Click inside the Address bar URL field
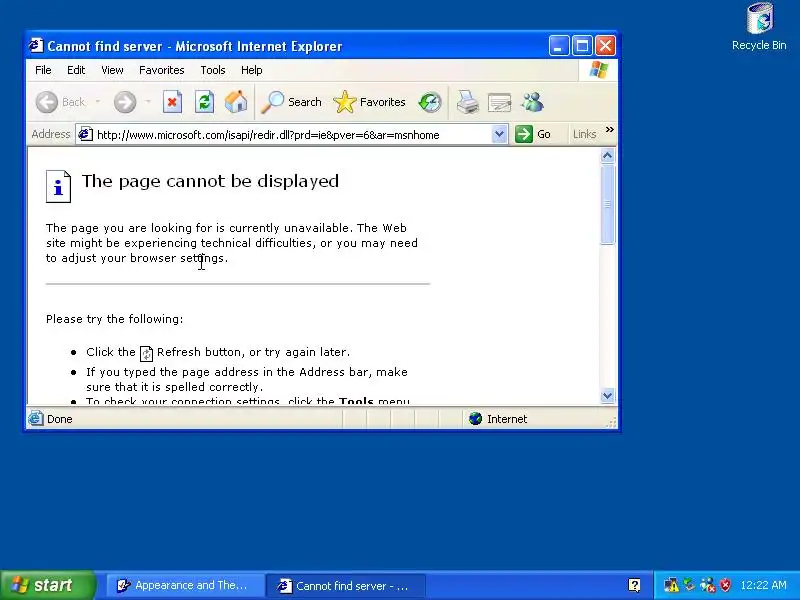The height and width of the screenshot is (600, 800). pyautogui.click(x=292, y=135)
